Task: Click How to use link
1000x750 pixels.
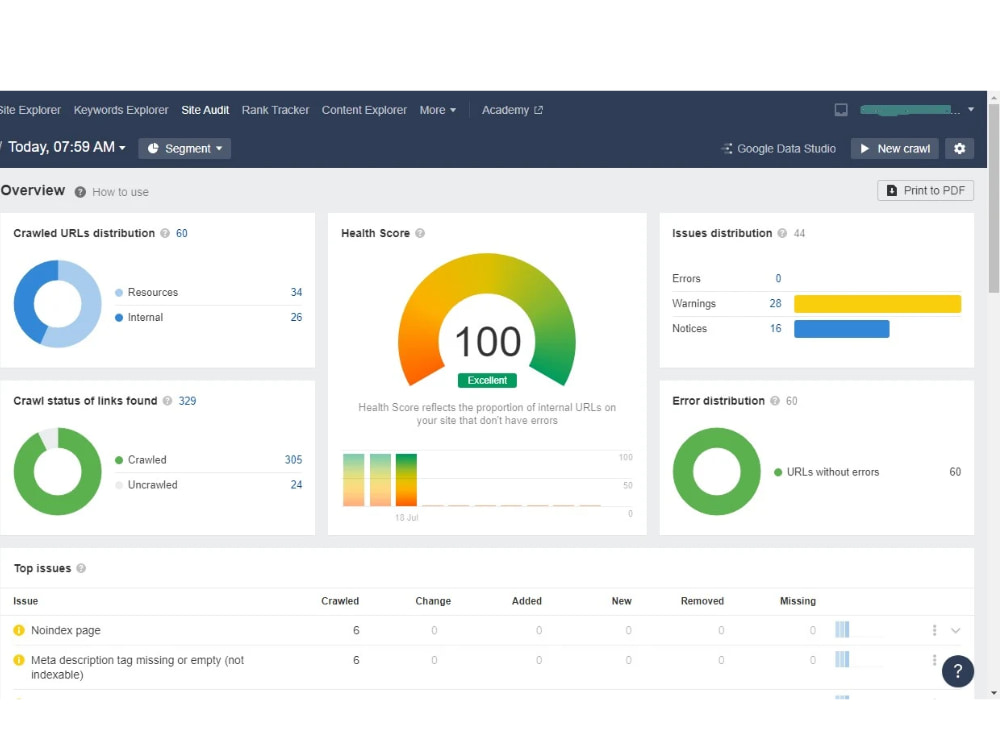Action: click(121, 192)
